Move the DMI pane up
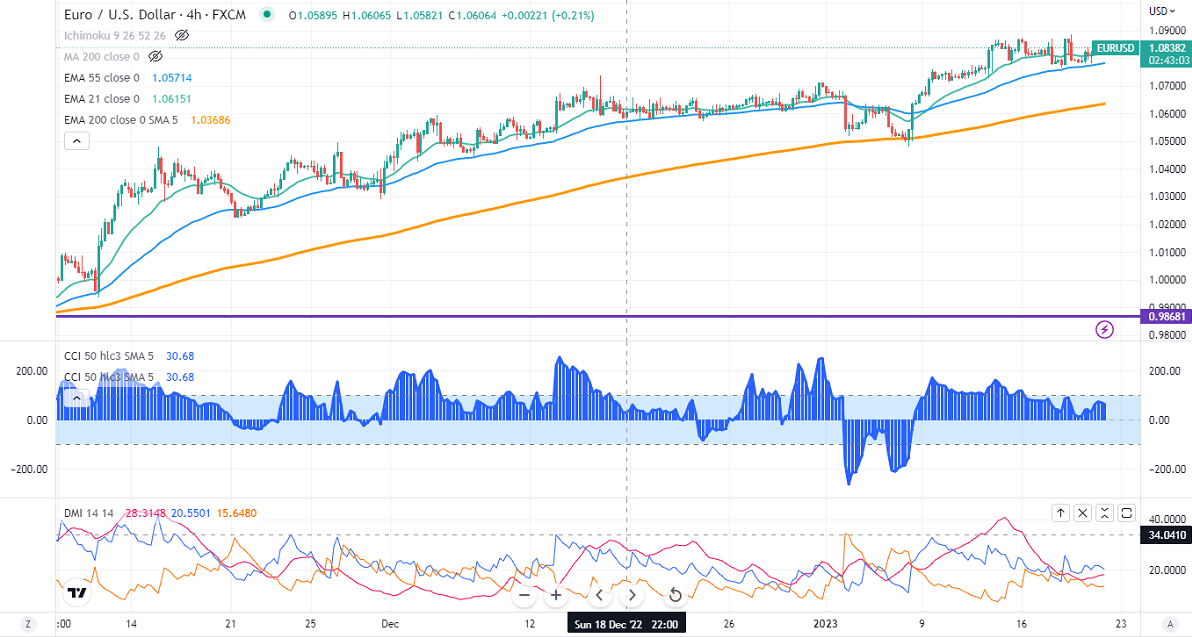Screen dimensions: 1192x637 point(1060,513)
